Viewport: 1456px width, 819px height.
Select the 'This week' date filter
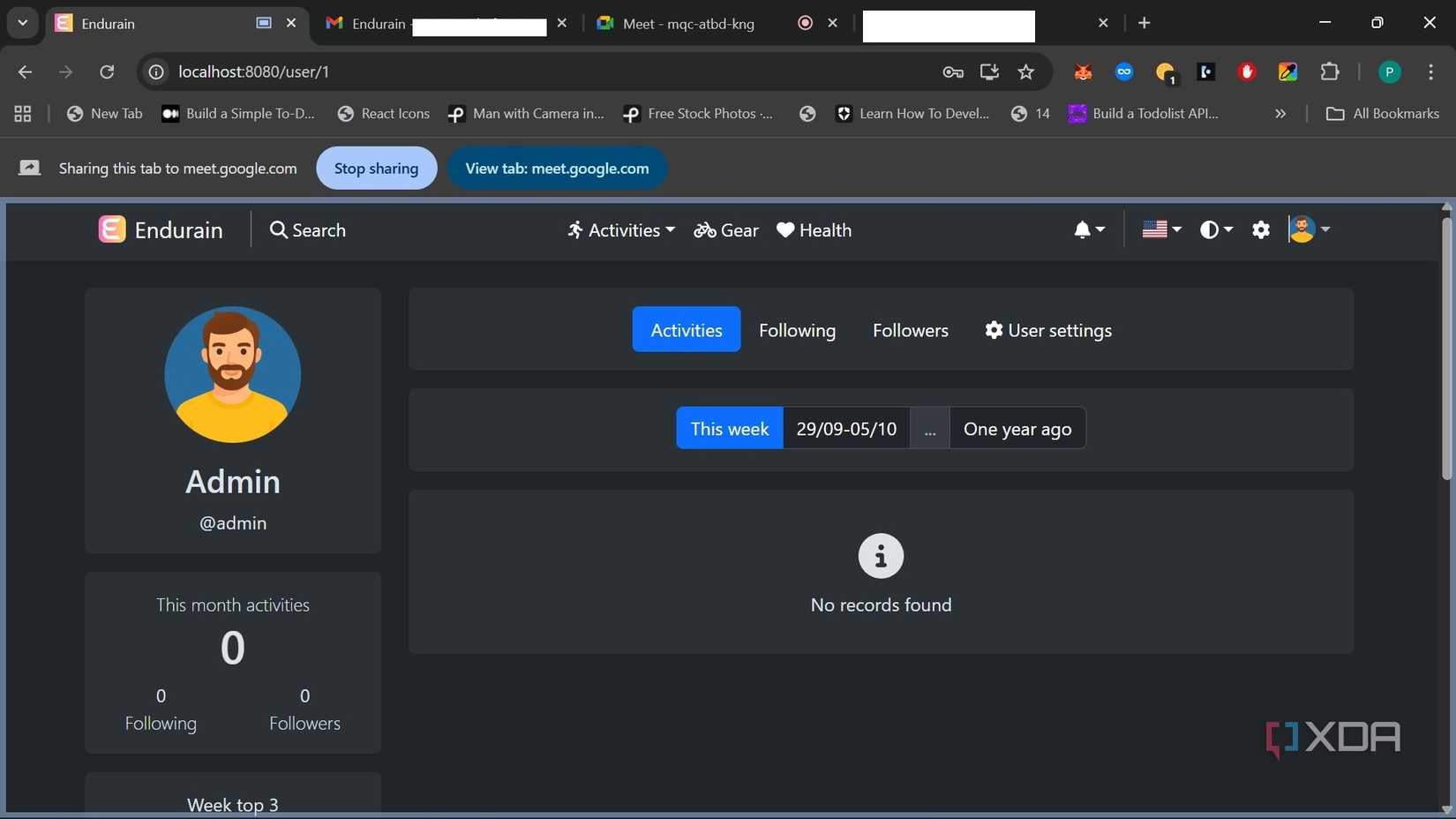729,428
